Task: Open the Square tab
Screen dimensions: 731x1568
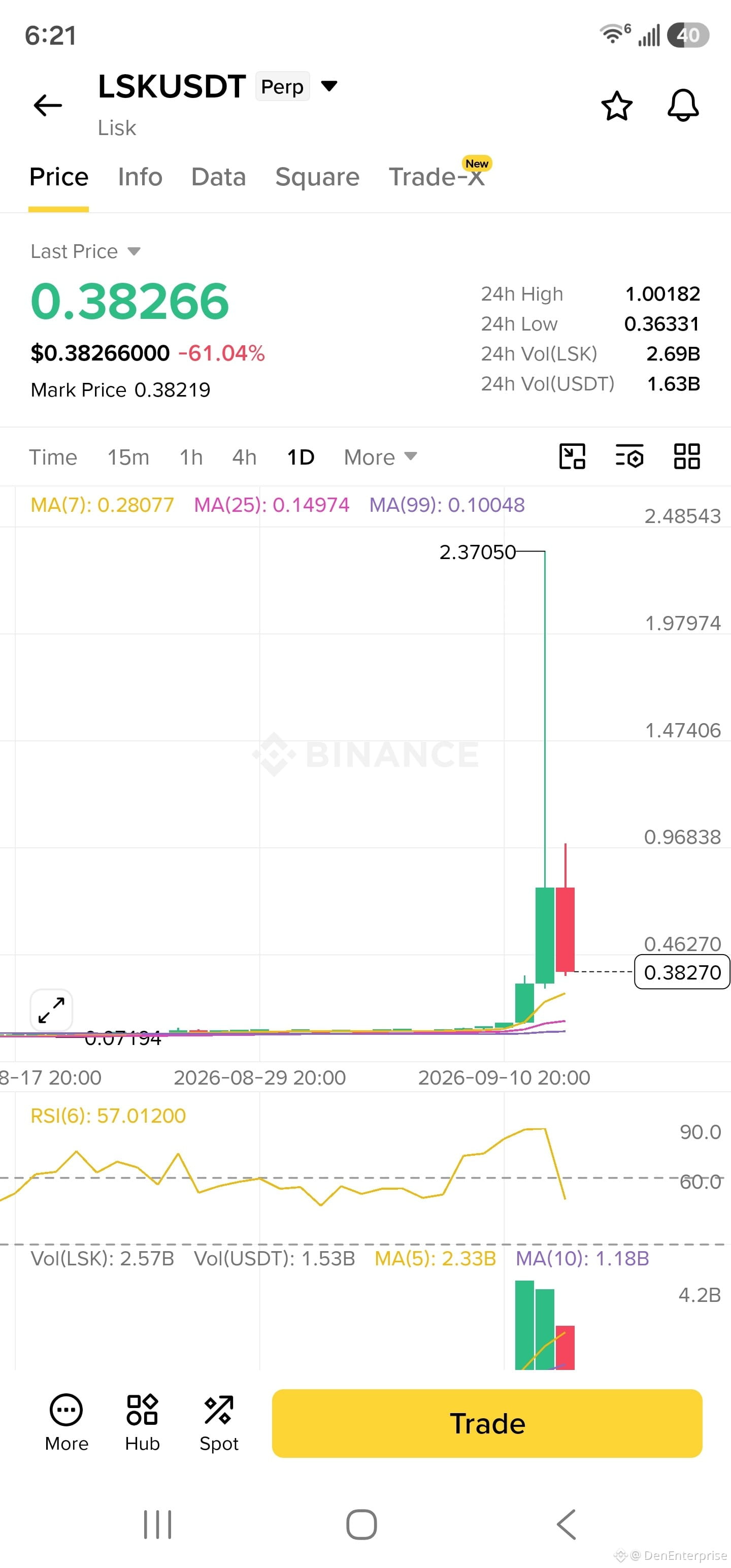Action: click(317, 177)
